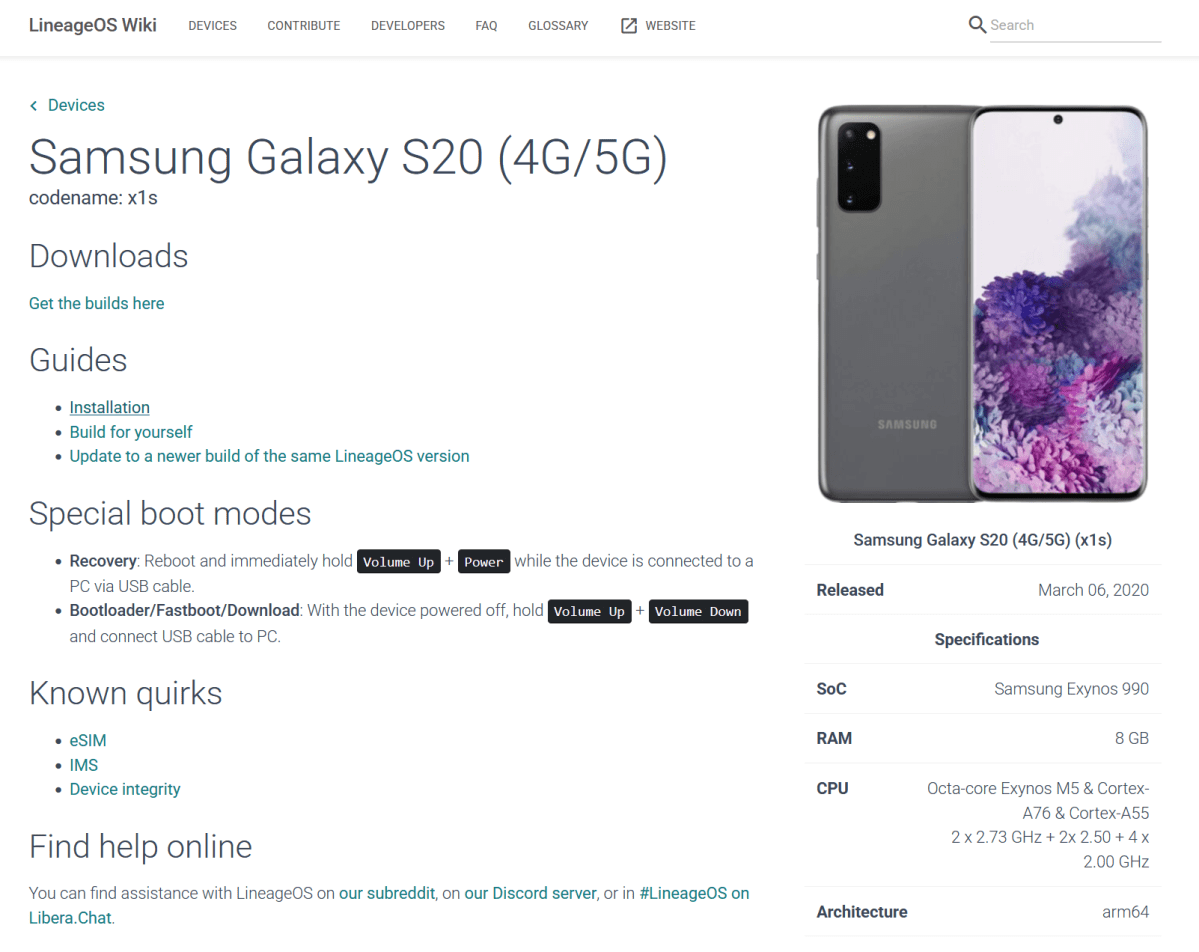Open the CONTRIBUTE menu item
This screenshot has height=952, width=1199.
(303, 26)
